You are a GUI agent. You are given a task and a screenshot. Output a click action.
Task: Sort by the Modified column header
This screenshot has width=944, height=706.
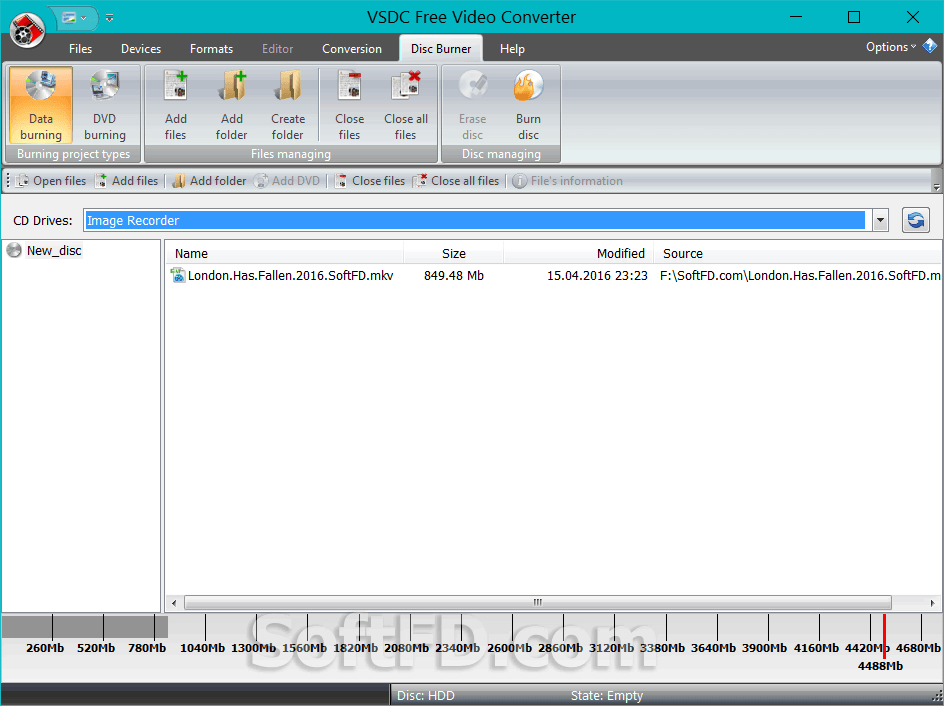pos(579,253)
